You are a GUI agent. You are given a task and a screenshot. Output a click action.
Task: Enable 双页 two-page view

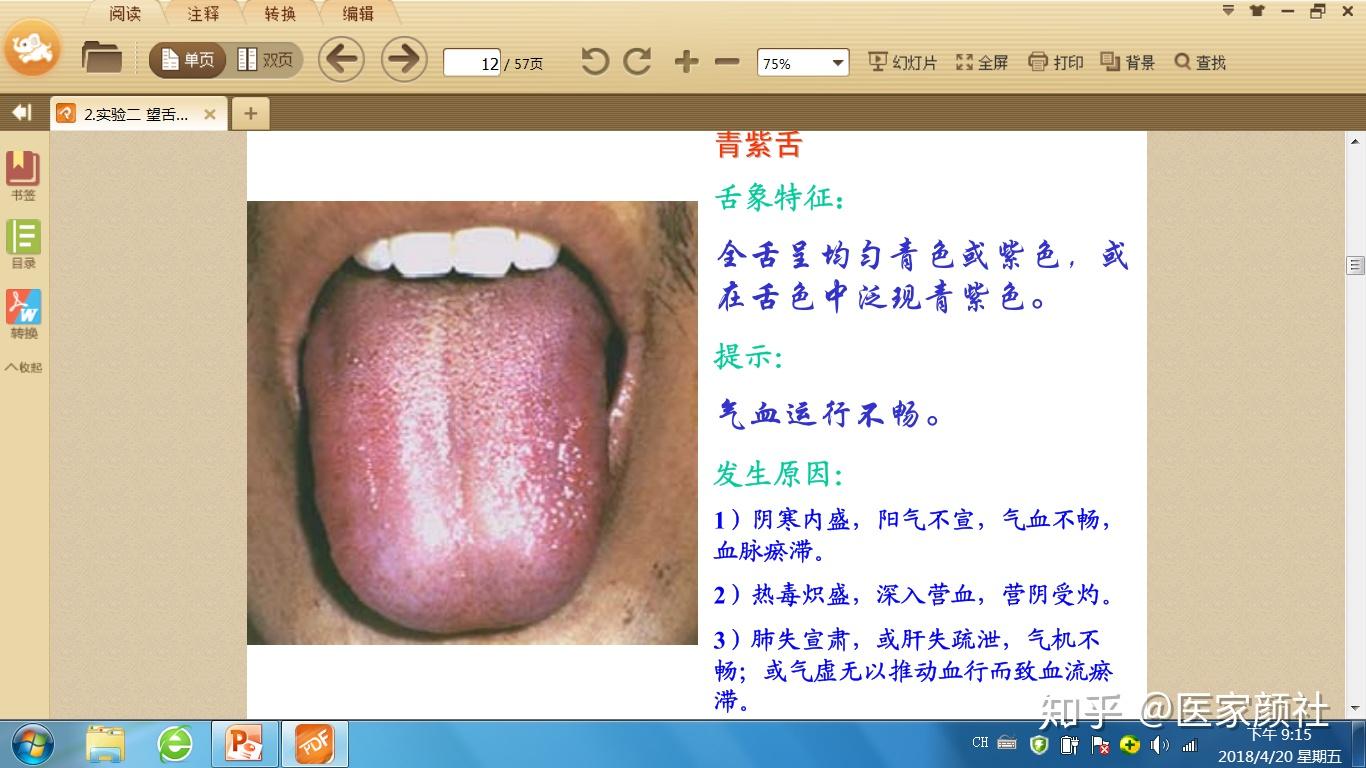[261, 60]
